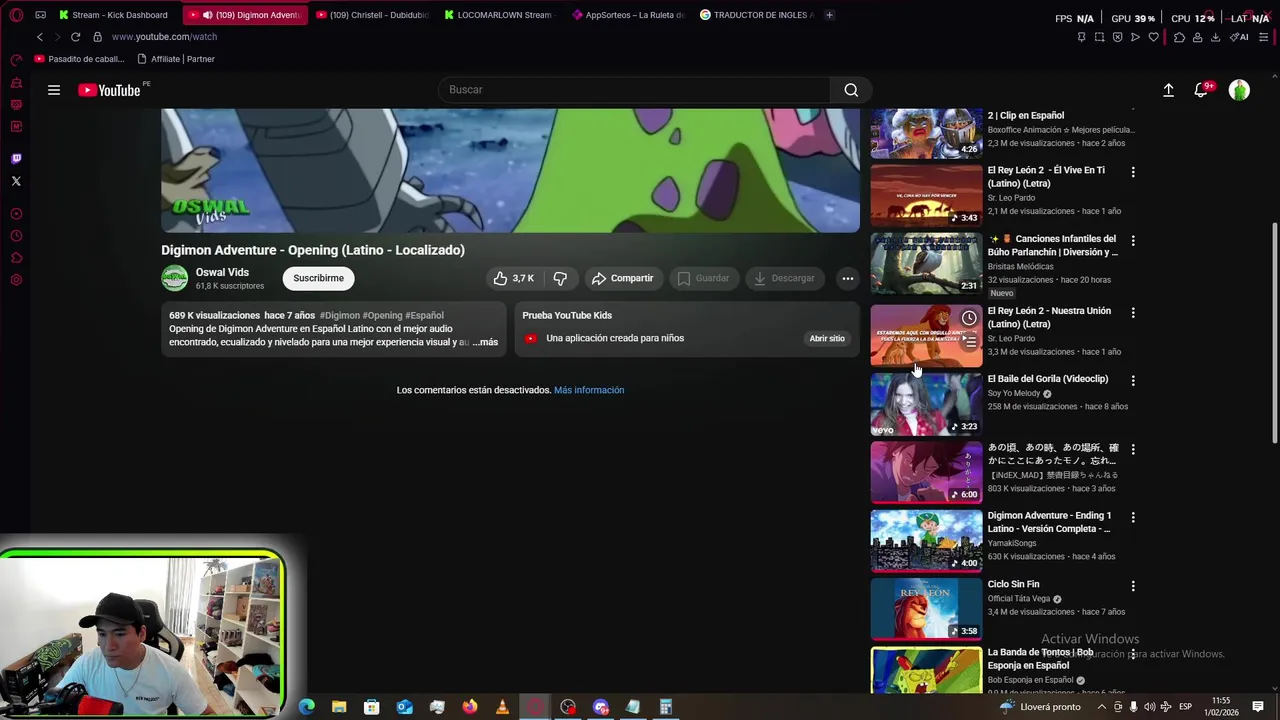Image resolution: width=1280 pixels, height=720 pixels.
Task: Open more actions ellipsis under video
Action: [x=847, y=278]
